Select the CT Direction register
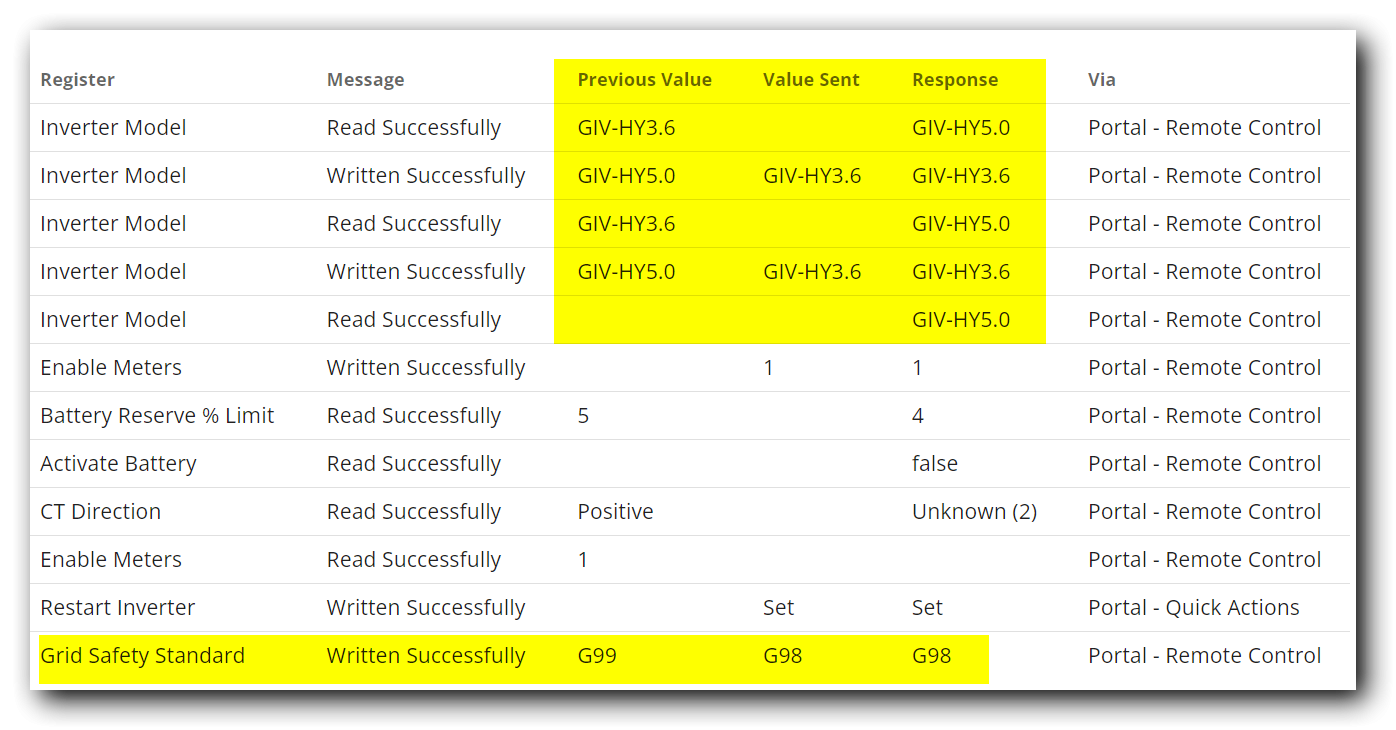The image size is (1396, 730). [100, 512]
